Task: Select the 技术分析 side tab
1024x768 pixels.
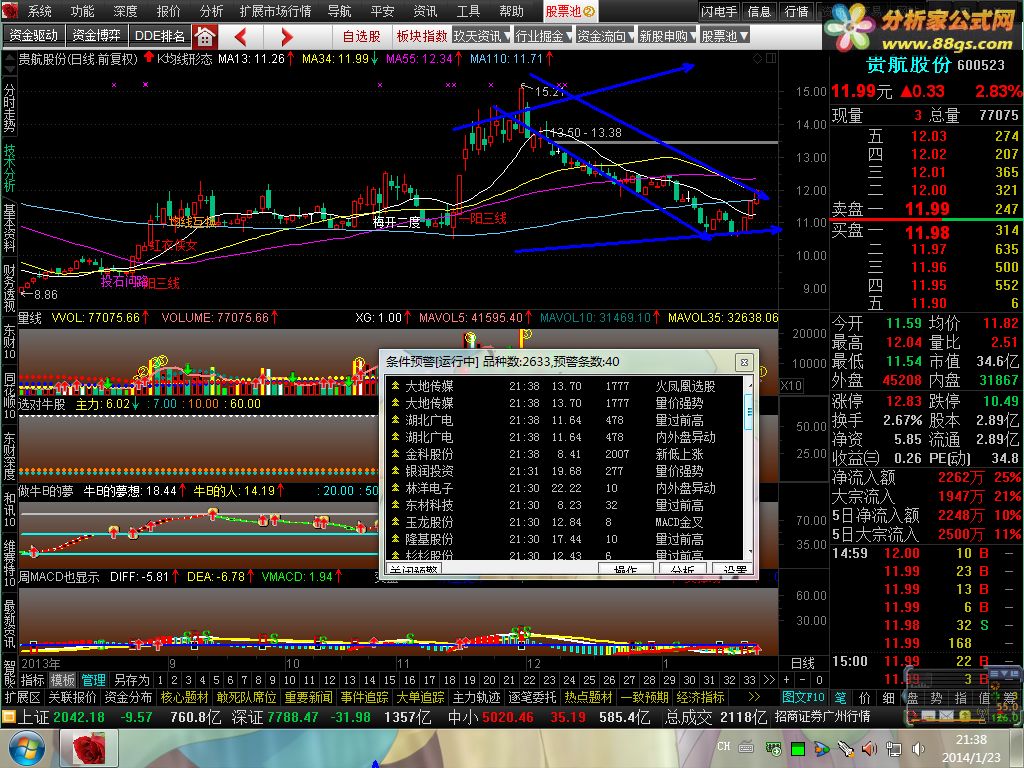Action: (x=9, y=168)
